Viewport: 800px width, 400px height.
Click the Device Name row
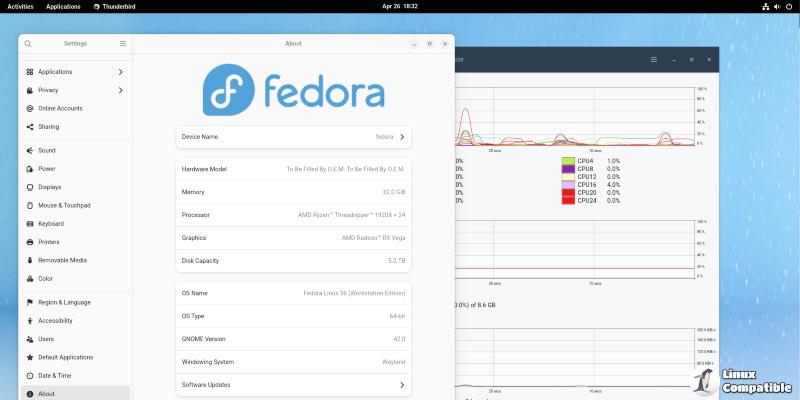294,136
